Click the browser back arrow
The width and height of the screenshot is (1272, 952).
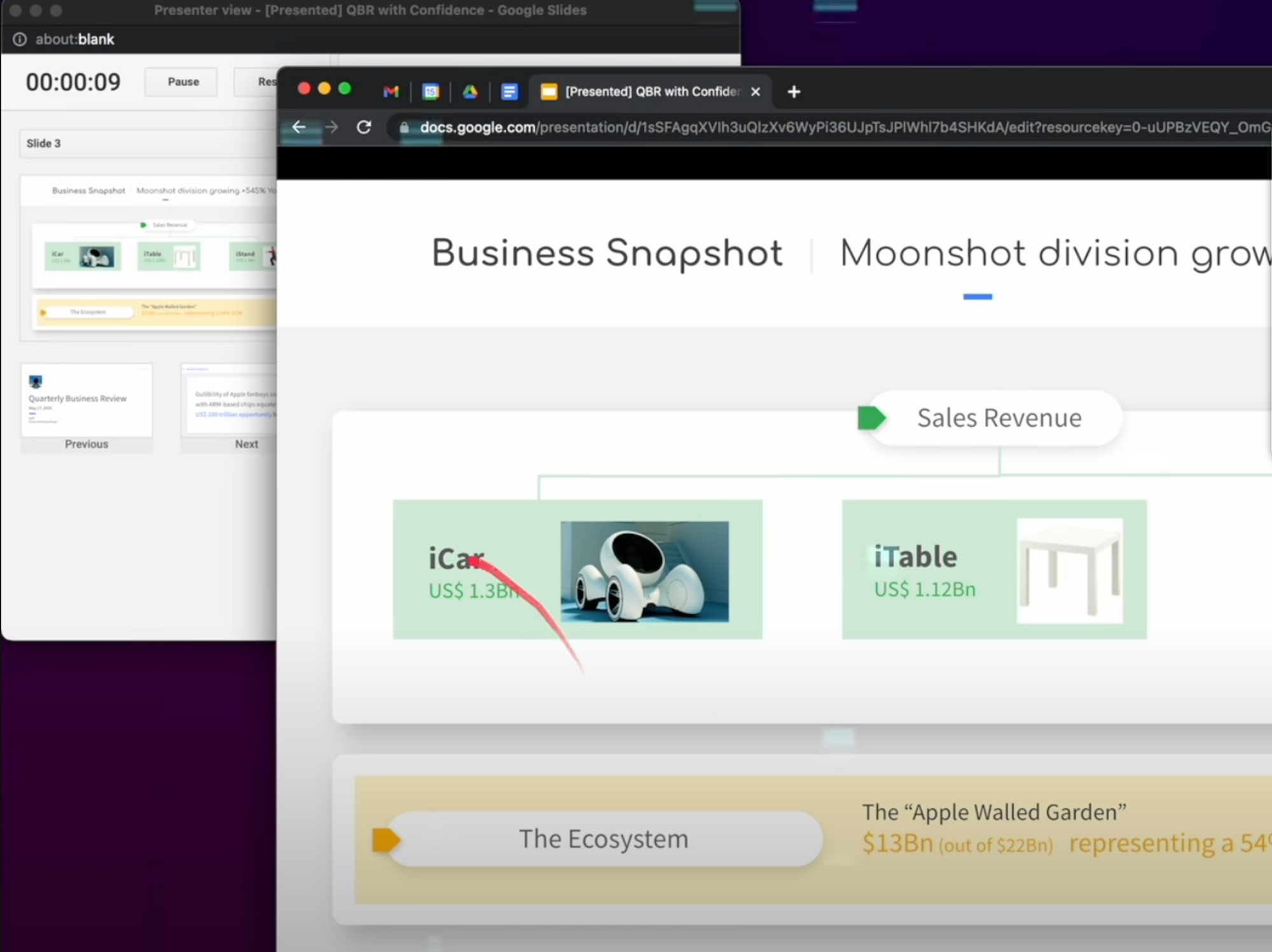(299, 127)
